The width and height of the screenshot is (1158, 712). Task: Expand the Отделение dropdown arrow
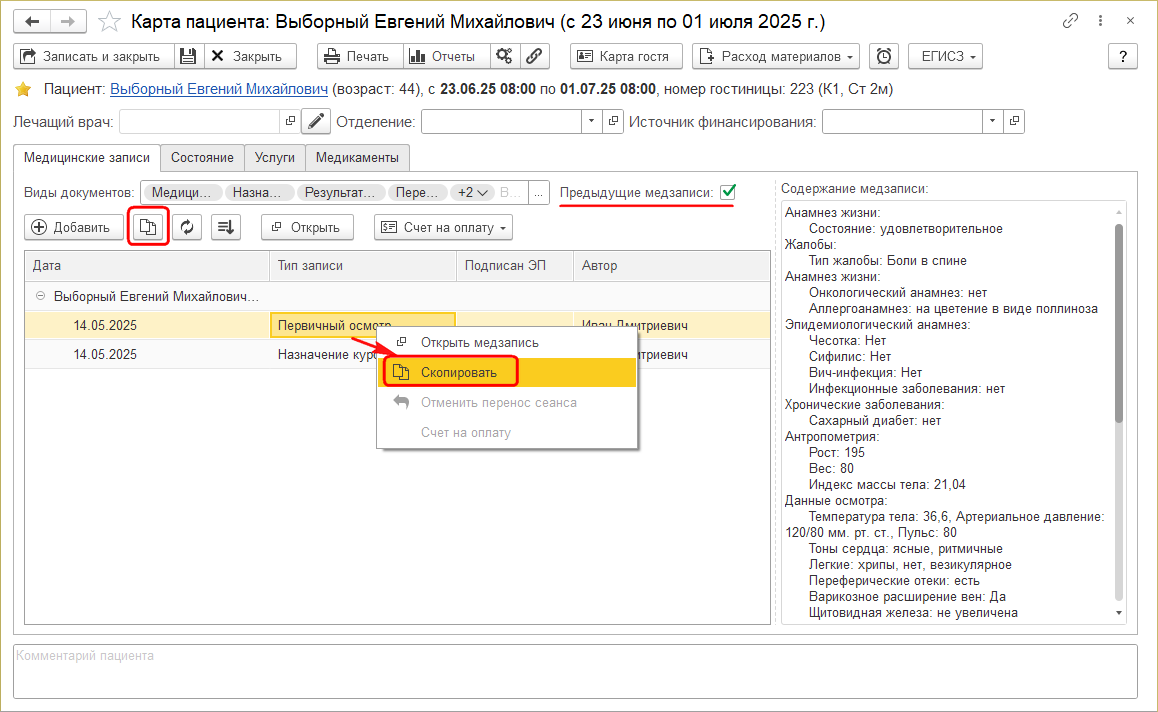(x=590, y=122)
